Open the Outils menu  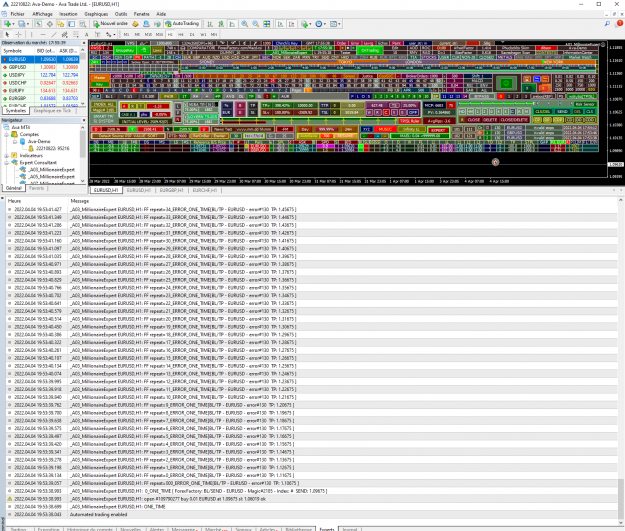(x=121, y=14)
